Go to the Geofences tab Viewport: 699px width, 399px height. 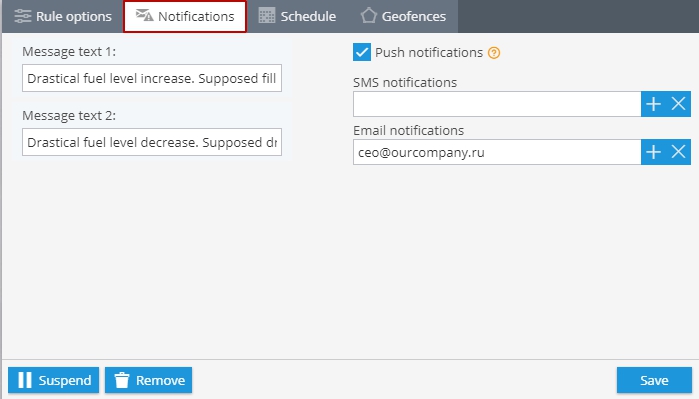tap(403, 16)
